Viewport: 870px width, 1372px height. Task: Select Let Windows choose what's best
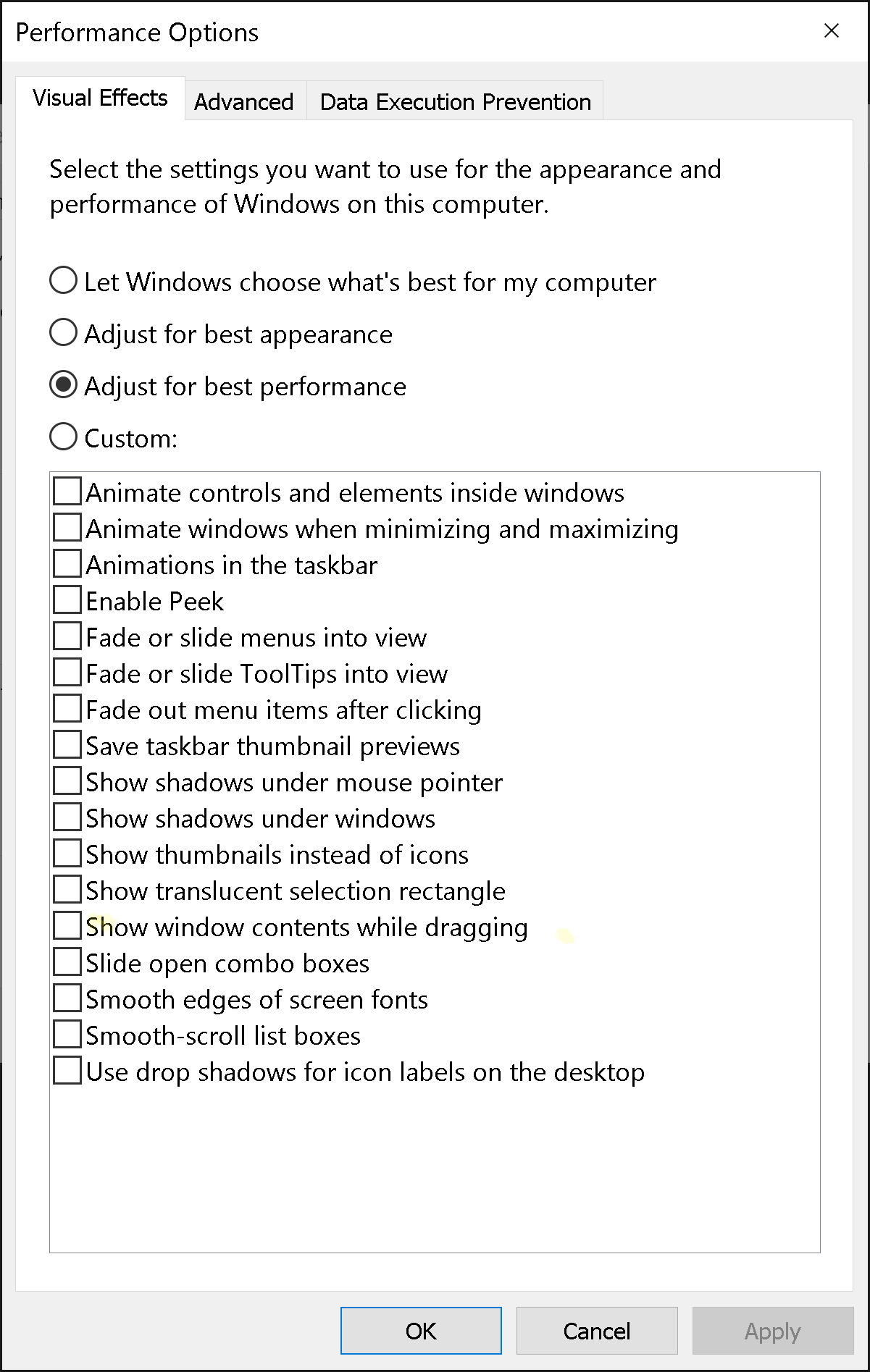coord(64,281)
